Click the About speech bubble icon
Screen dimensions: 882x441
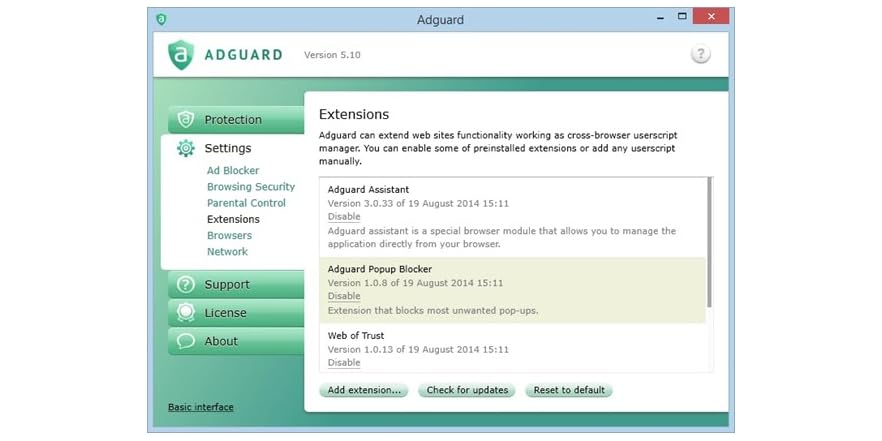(186, 341)
